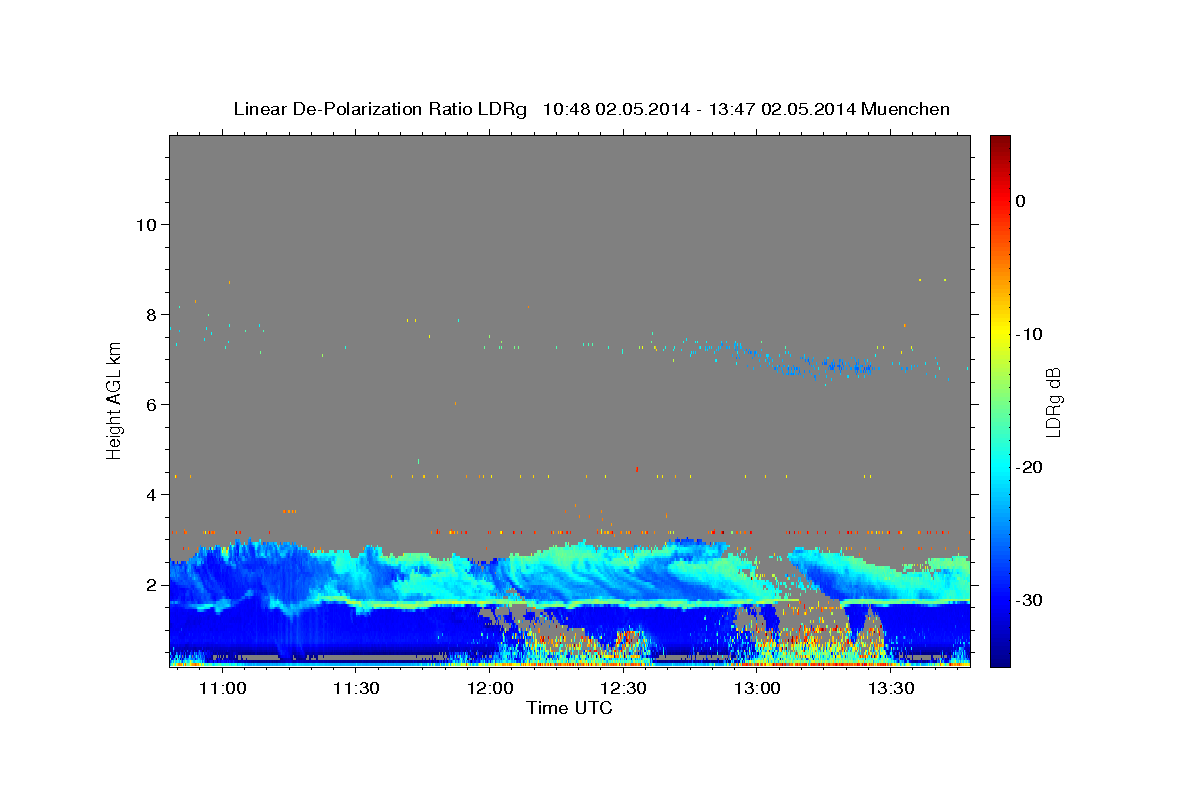Viewport: 1200px width, 800px height.
Task: Click the 12:30 time tick label
Action: click(624, 689)
